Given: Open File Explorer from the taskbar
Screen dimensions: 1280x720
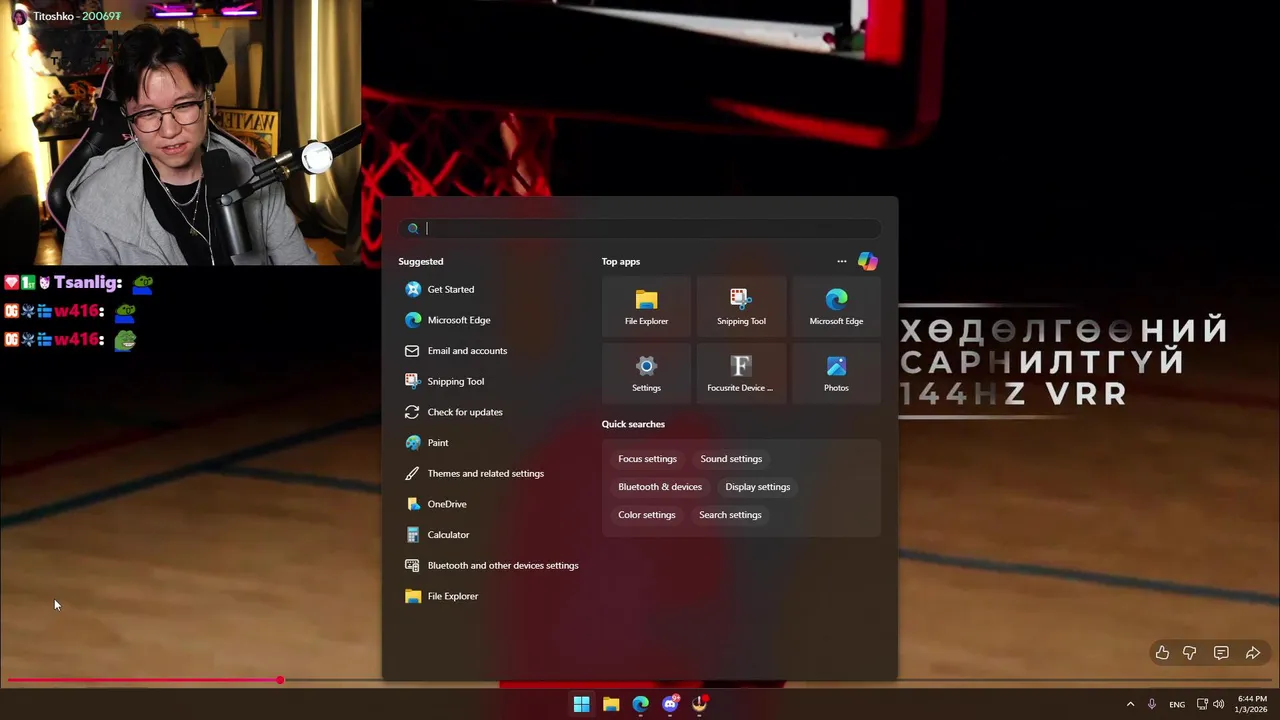Looking at the screenshot, I should click(x=611, y=704).
